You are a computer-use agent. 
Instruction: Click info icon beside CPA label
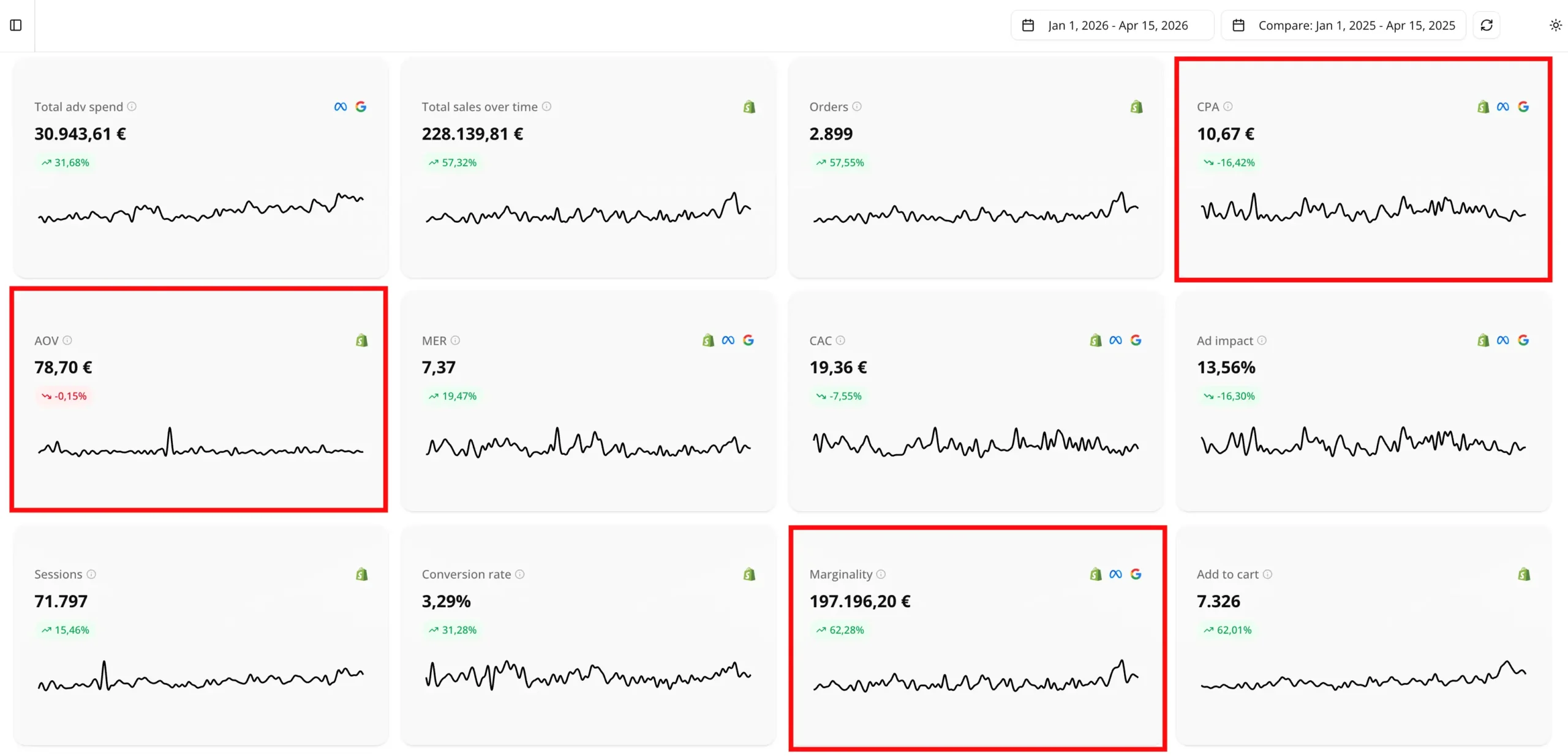point(1227,107)
